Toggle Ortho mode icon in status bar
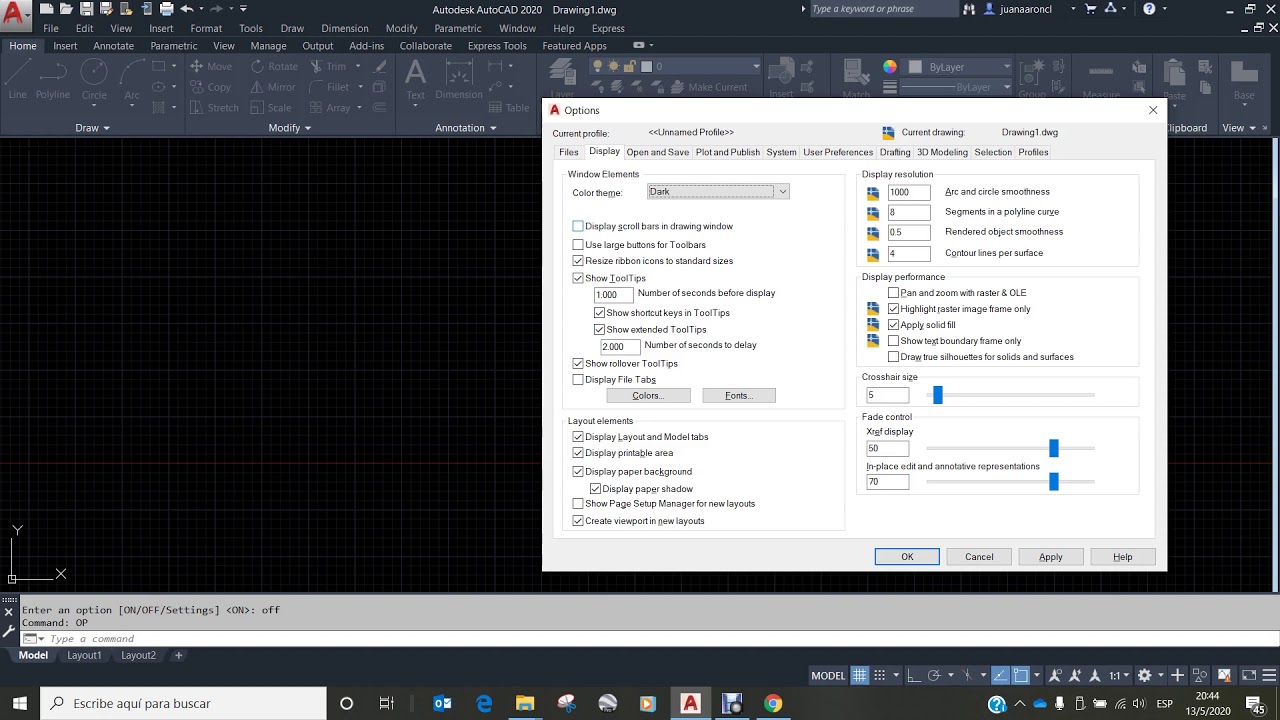The height and width of the screenshot is (720, 1280). [x=913, y=675]
